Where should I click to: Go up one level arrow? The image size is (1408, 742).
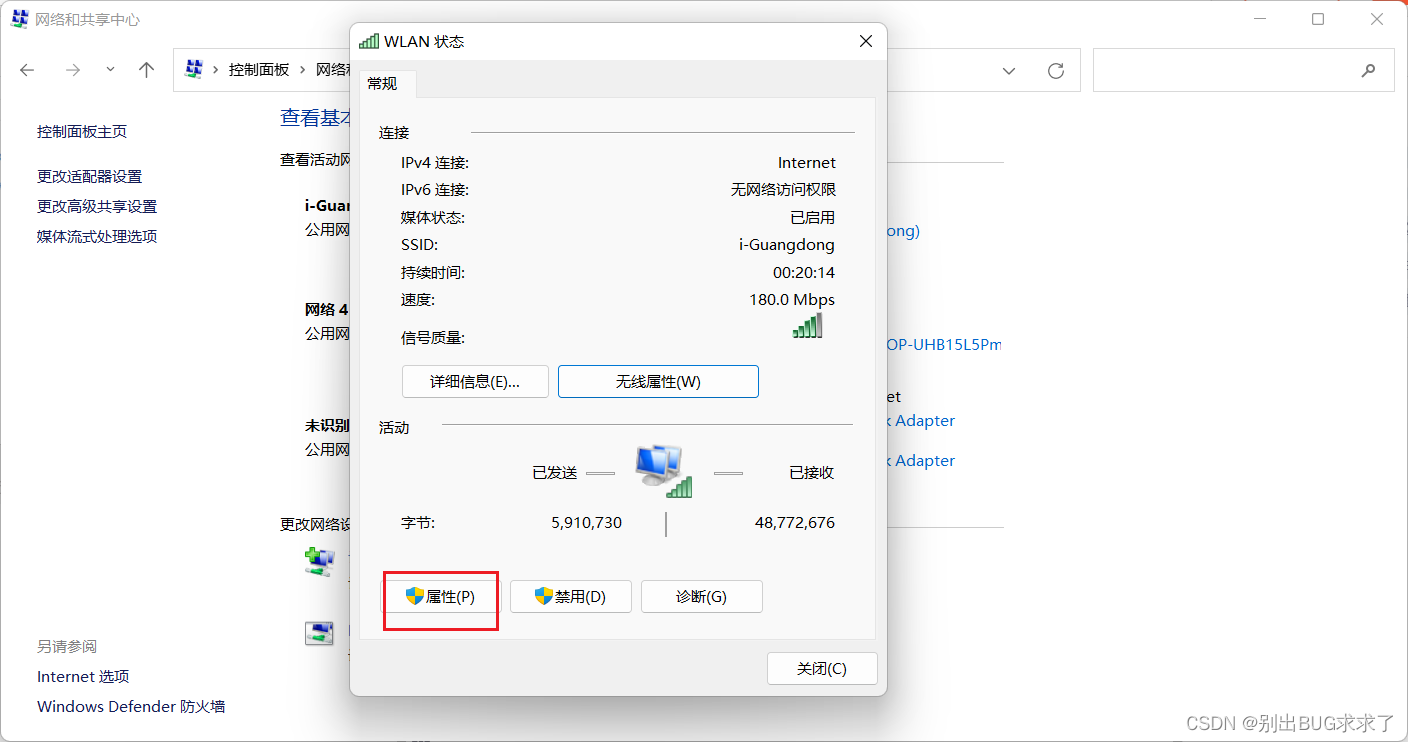pyautogui.click(x=147, y=70)
